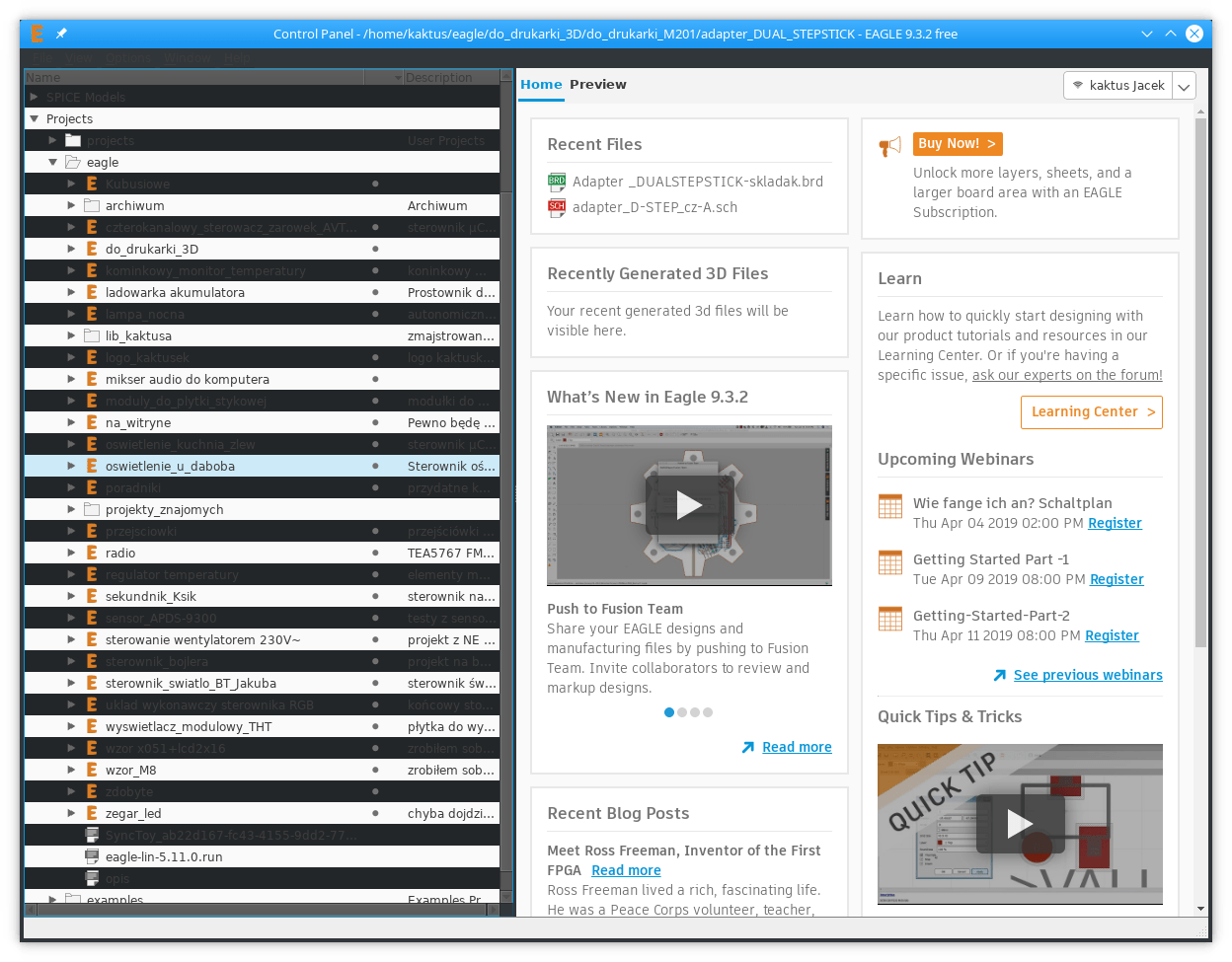Click the folder icon next to projekty_znajomych
The image size is (1232, 962).
click(x=92, y=510)
